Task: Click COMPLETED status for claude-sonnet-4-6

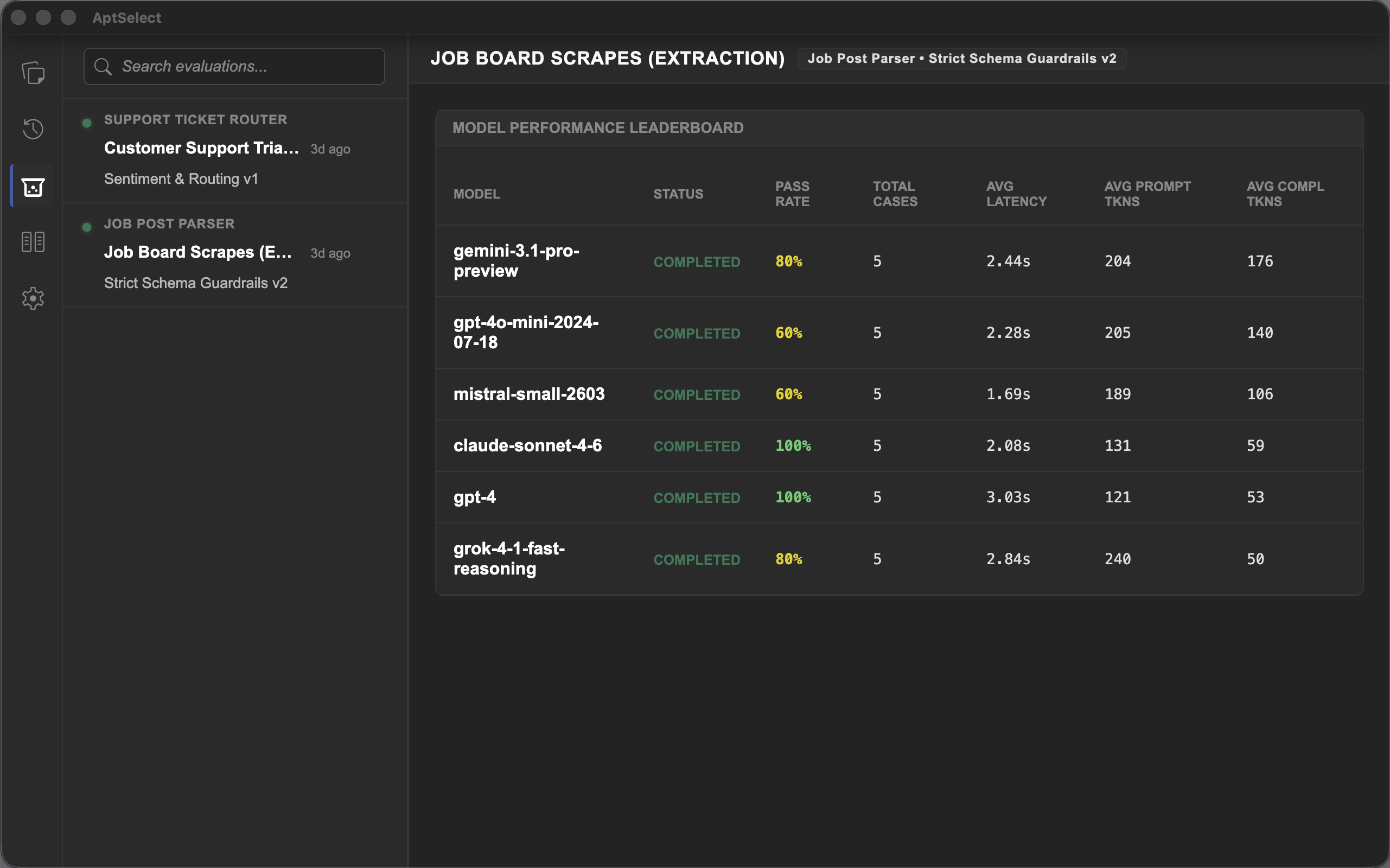Action: (x=697, y=446)
